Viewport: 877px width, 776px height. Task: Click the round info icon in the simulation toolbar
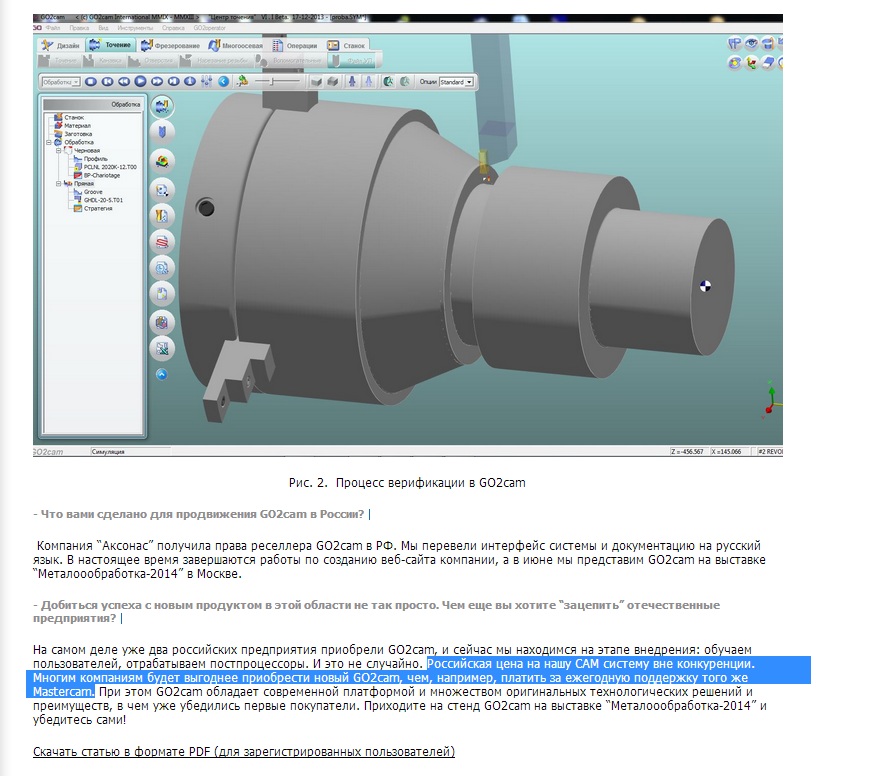coord(190,82)
